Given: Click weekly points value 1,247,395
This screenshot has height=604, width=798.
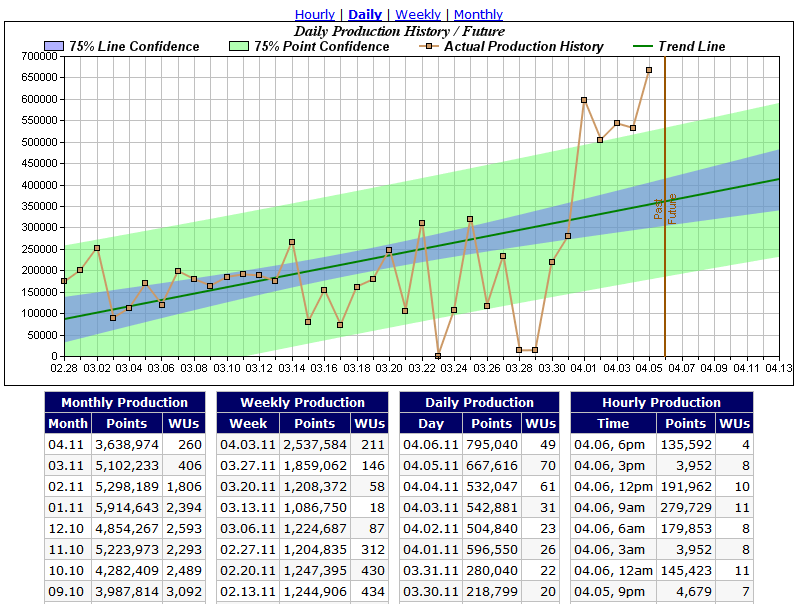Looking at the screenshot, I should [315, 571].
